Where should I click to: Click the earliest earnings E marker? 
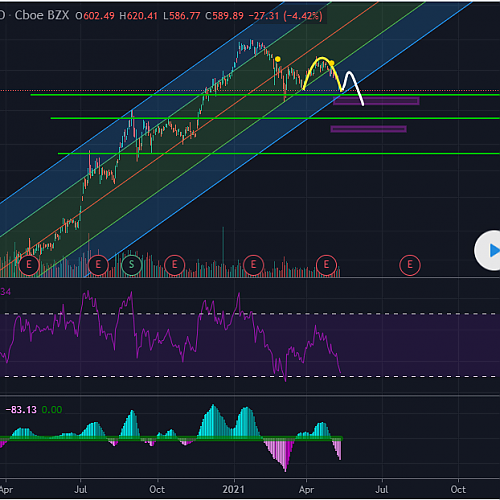pyautogui.click(x=29, y=265)
